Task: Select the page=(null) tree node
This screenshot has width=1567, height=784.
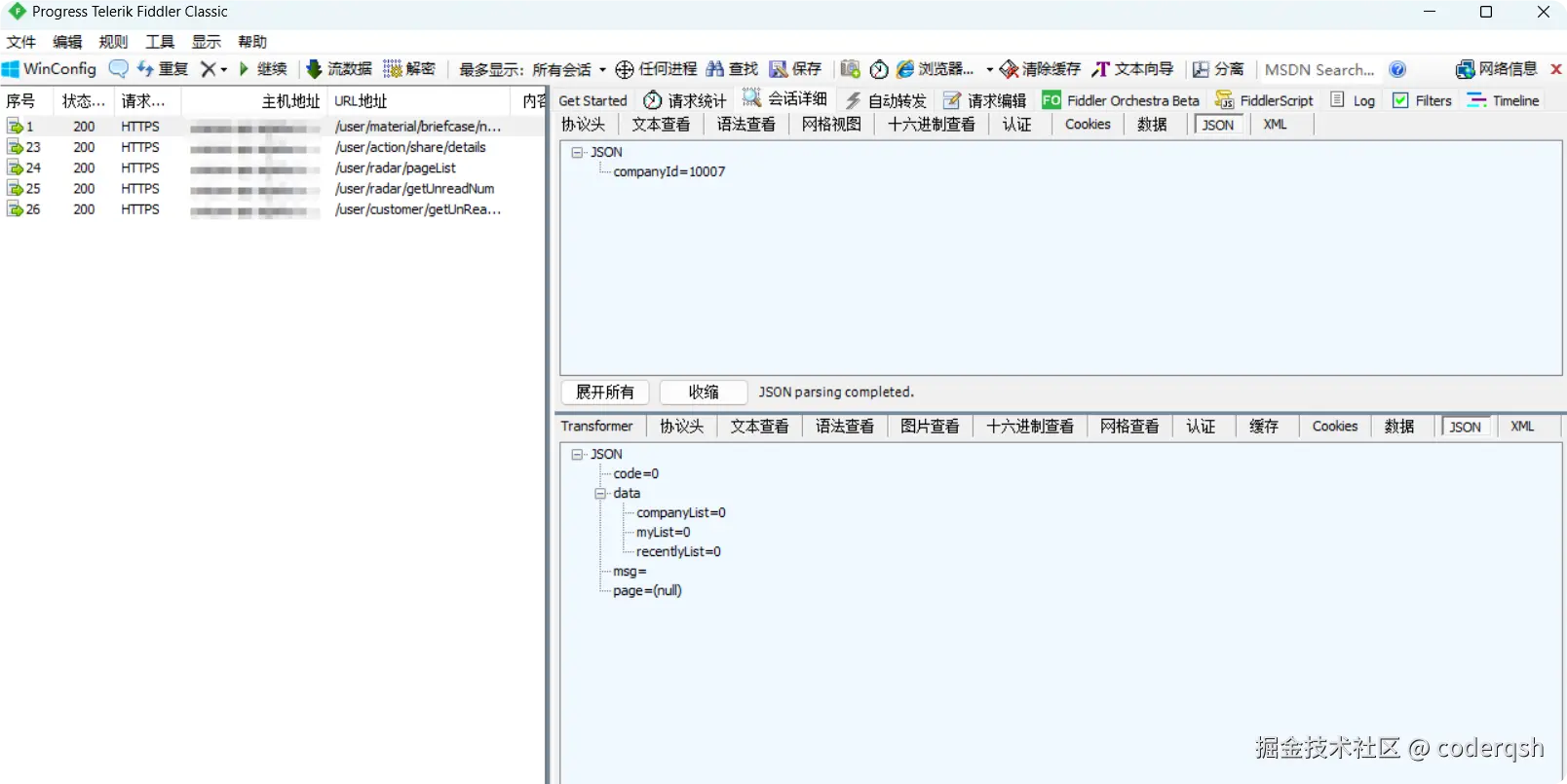Action: tap(648, 590)
